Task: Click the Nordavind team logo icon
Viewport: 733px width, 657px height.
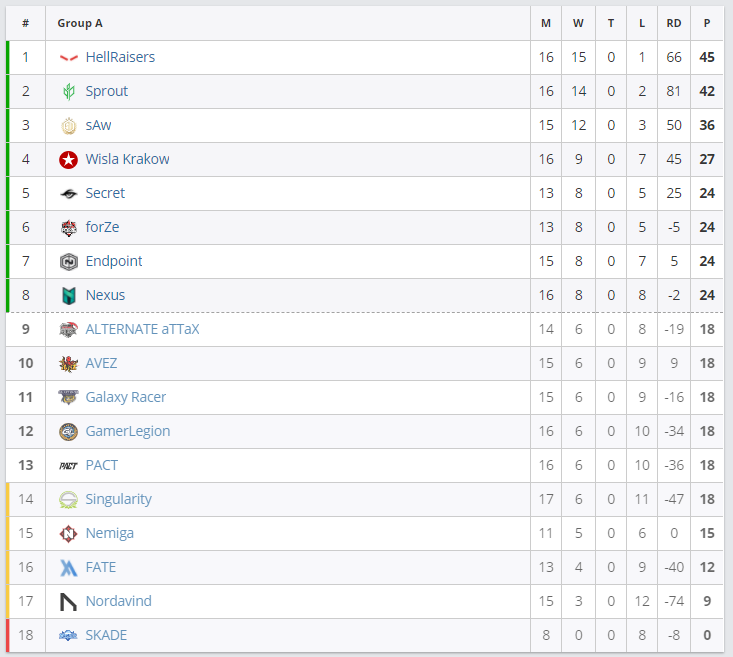Action: click(68, 602)
